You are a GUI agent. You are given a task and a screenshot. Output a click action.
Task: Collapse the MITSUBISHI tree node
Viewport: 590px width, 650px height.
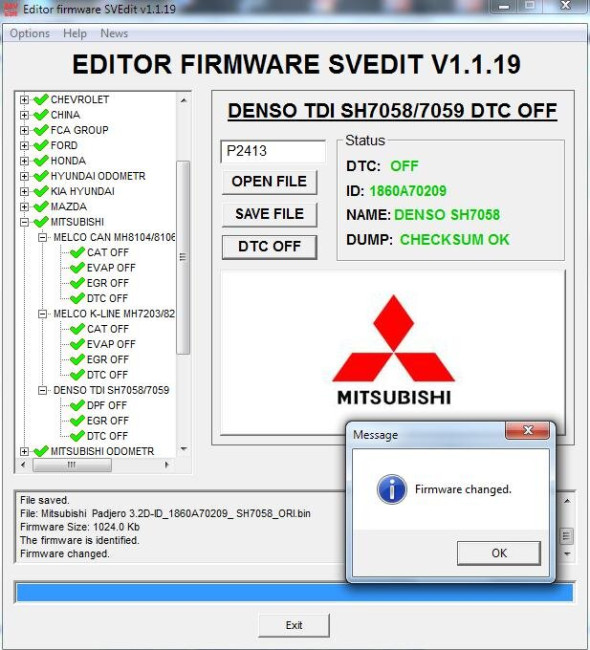tap(24, 222)
